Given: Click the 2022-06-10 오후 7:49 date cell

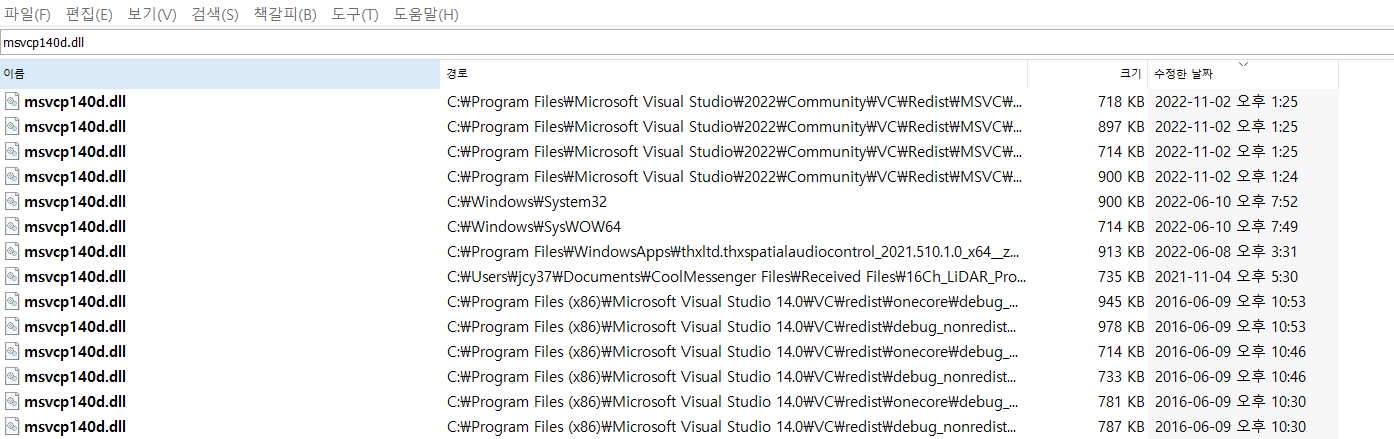Looking at the screenshot, I should point(1226,226).
